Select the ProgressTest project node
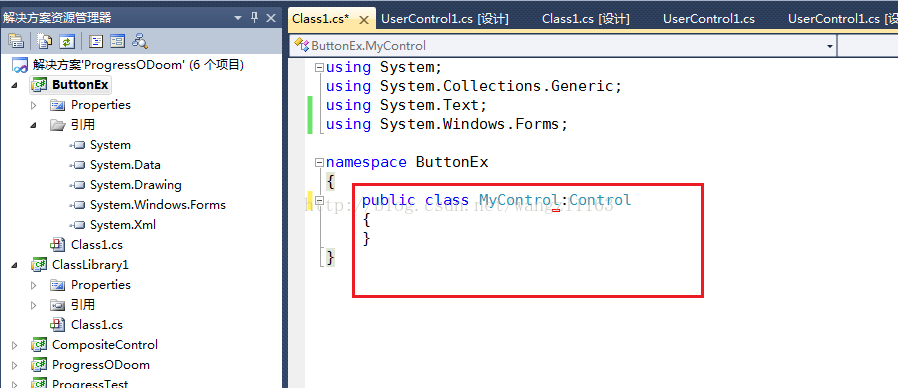 coord(90,383)
